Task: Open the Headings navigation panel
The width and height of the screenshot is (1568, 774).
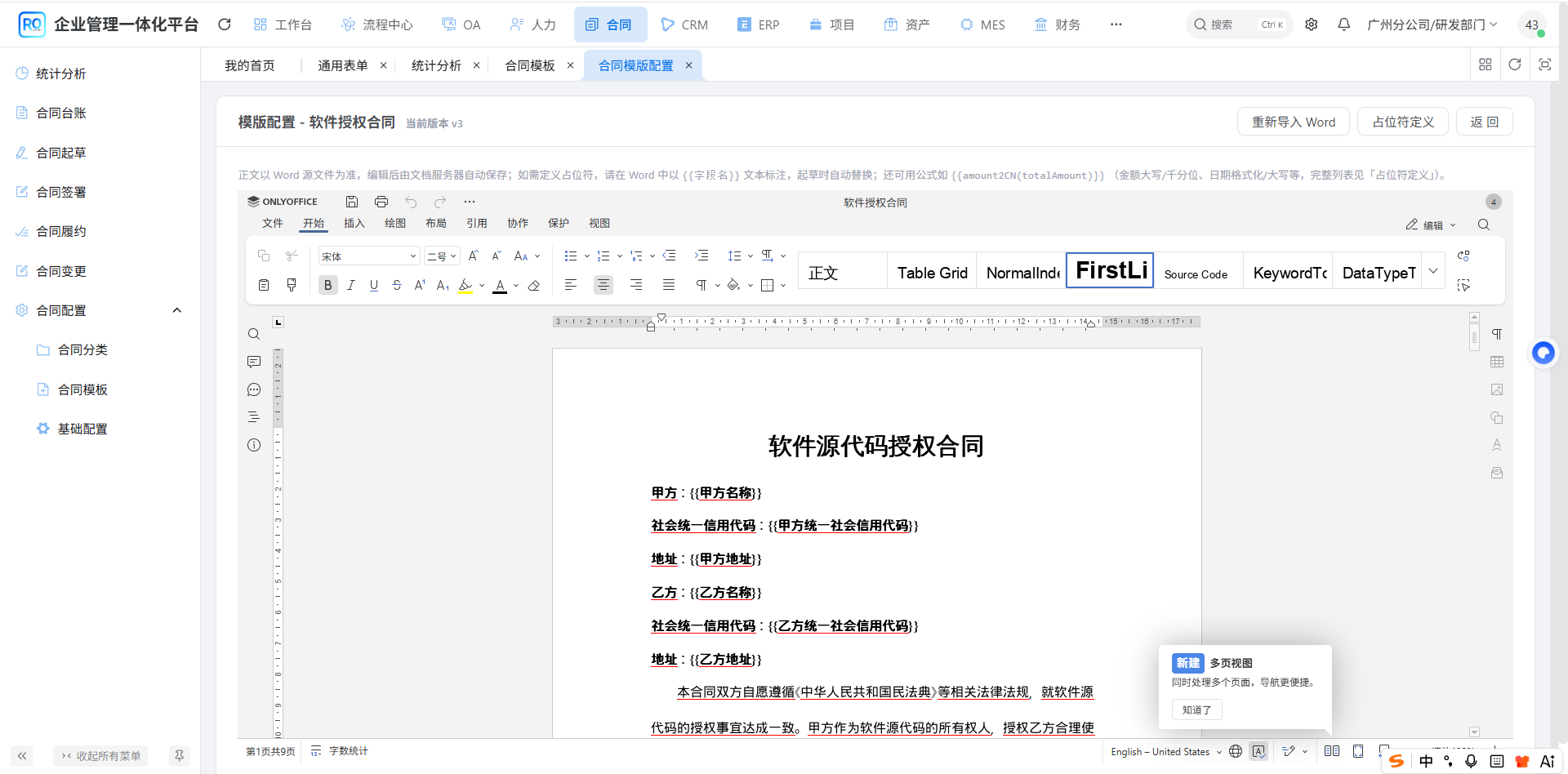Action: point(254,417)
